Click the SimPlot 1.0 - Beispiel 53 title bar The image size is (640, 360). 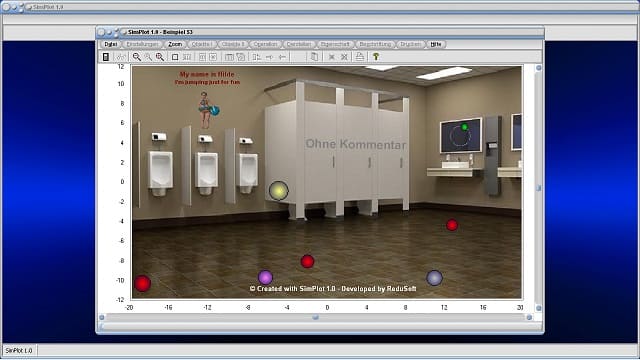(320, 32)
